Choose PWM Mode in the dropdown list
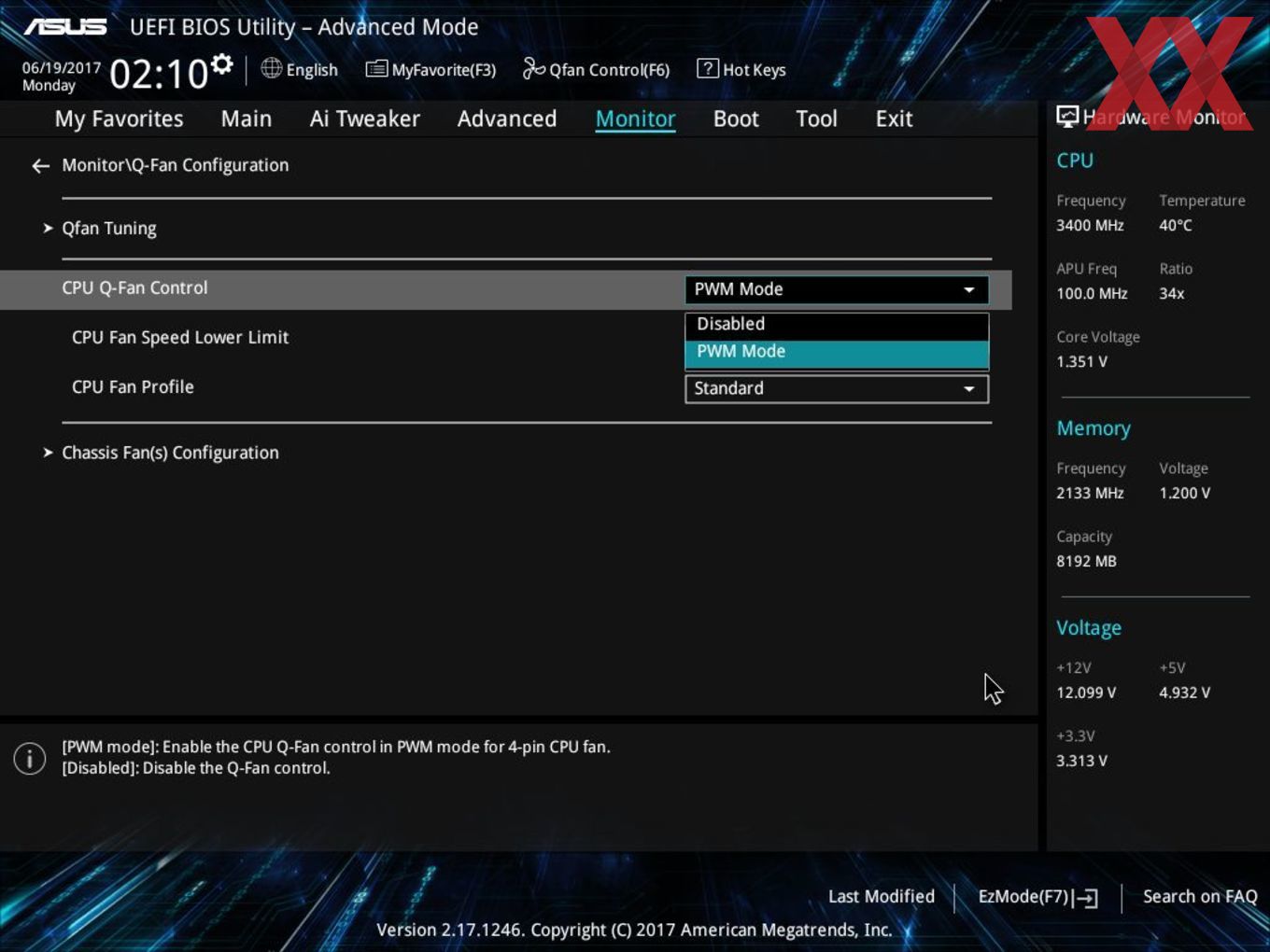 (837, 353)
